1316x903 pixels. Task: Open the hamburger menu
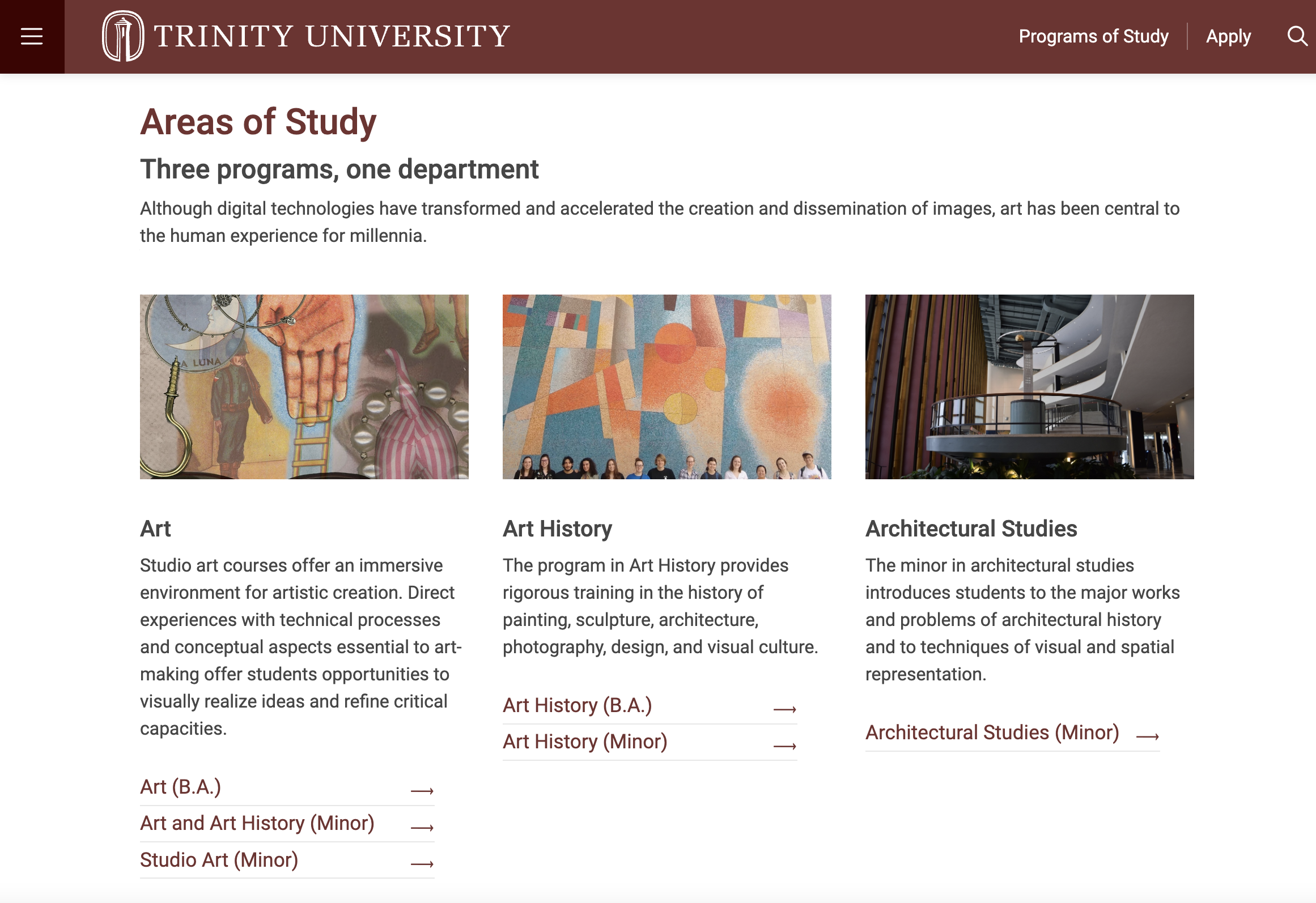(32, 36)
